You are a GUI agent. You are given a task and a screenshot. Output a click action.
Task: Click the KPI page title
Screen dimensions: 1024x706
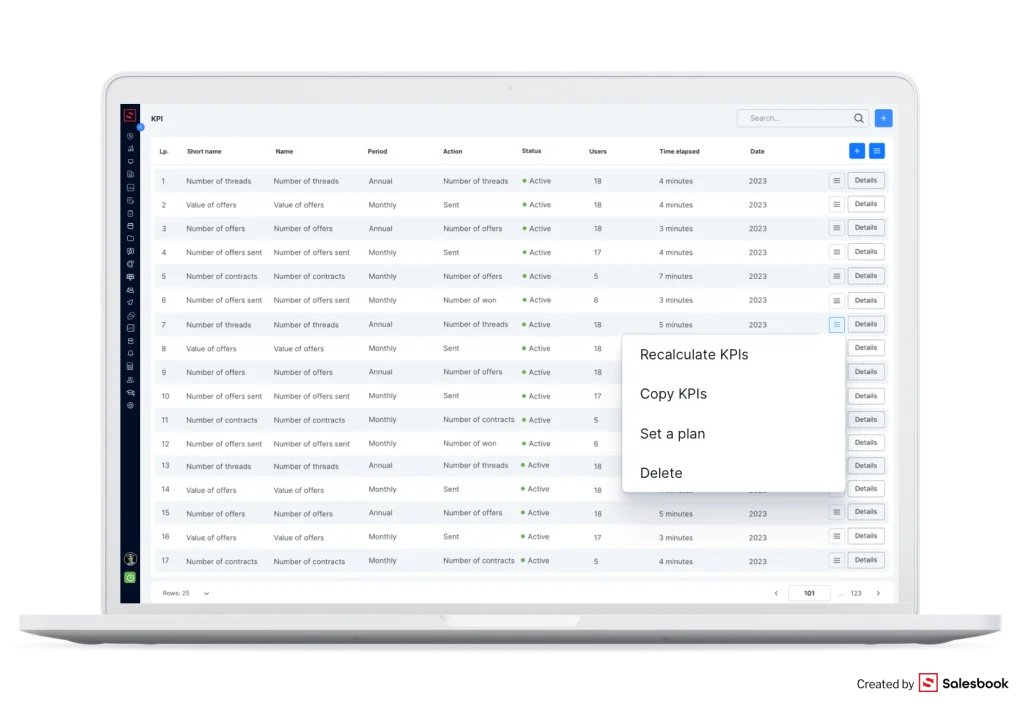pyautogui.click(x=157, y=119)
